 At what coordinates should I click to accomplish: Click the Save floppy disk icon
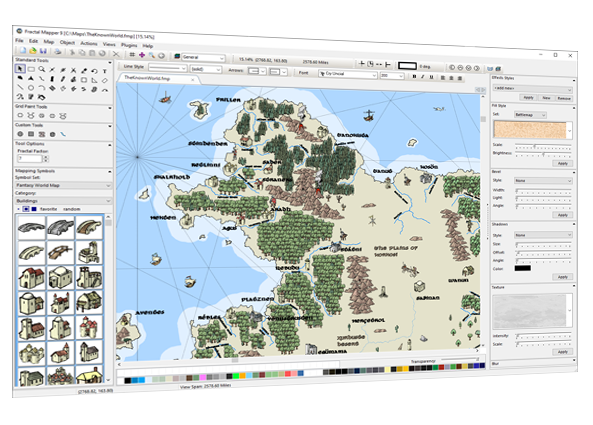click(43, 51)
